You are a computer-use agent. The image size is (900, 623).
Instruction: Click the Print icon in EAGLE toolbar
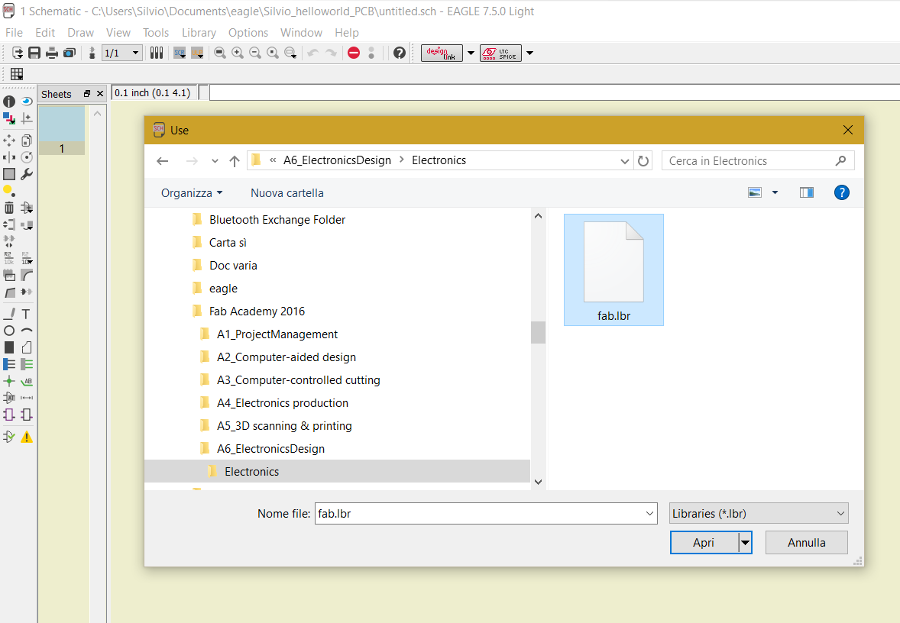click(52, 53)
